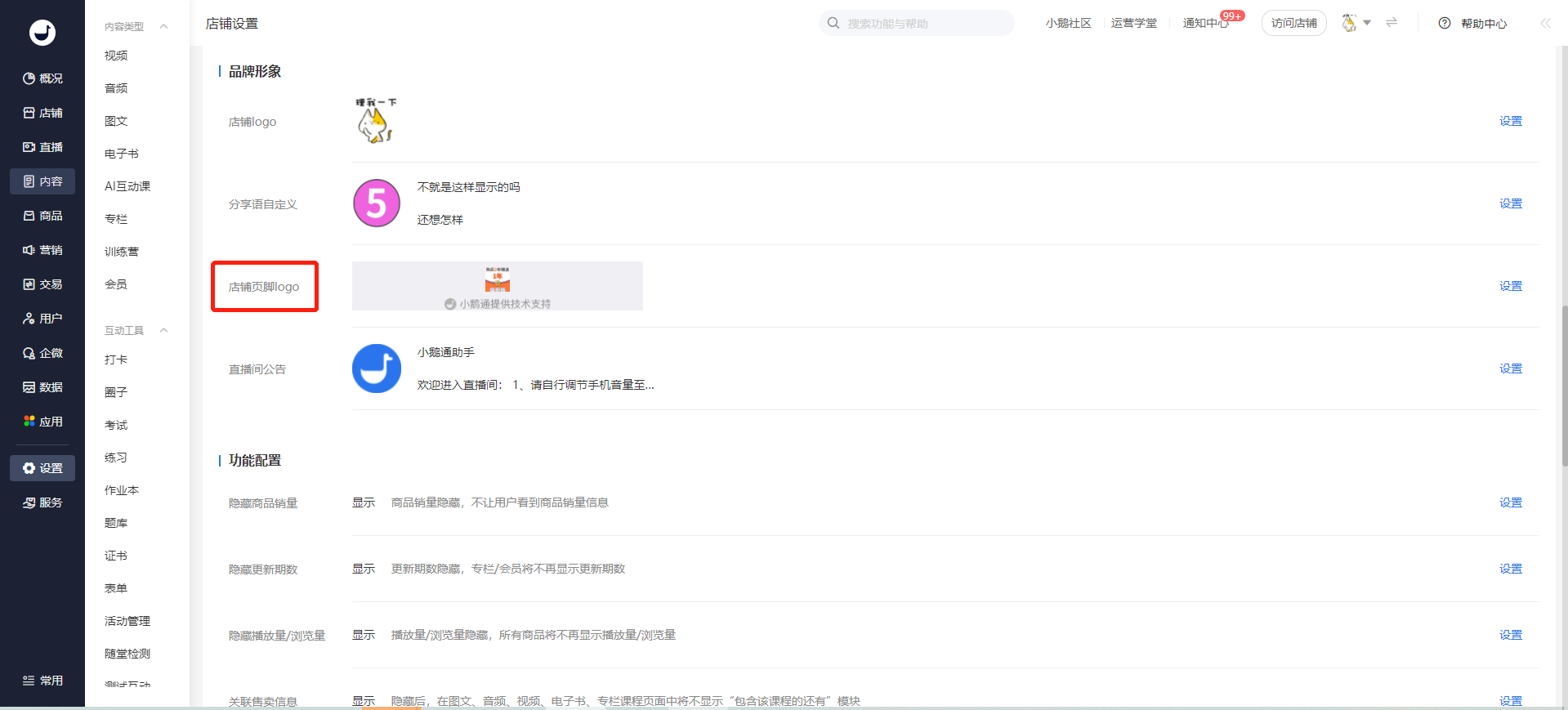The image size is (1568, 710).
Task: Go to the 交易 transactions section
Action: point(42,284)
